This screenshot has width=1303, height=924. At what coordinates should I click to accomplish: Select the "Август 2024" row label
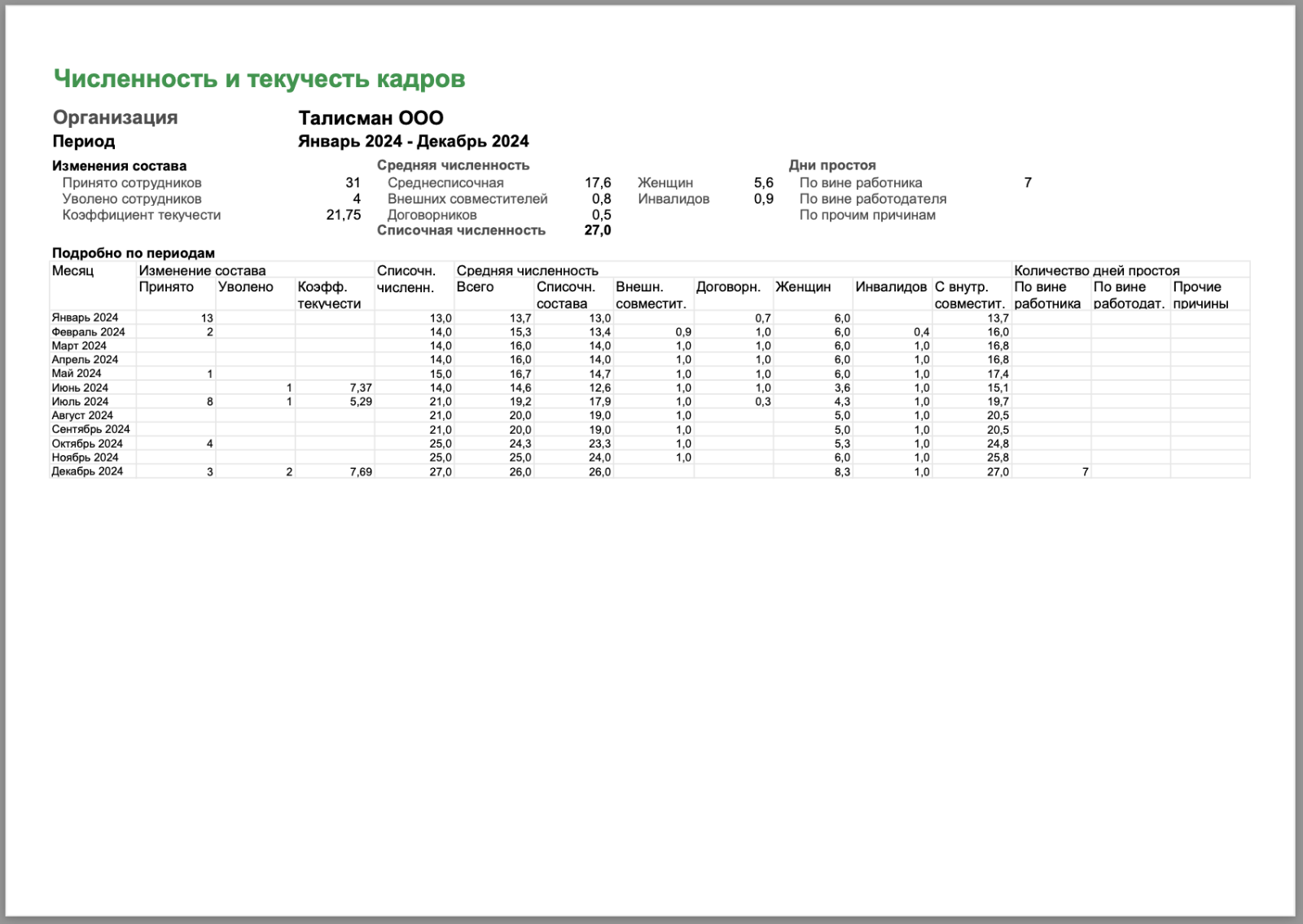[82, 415]
